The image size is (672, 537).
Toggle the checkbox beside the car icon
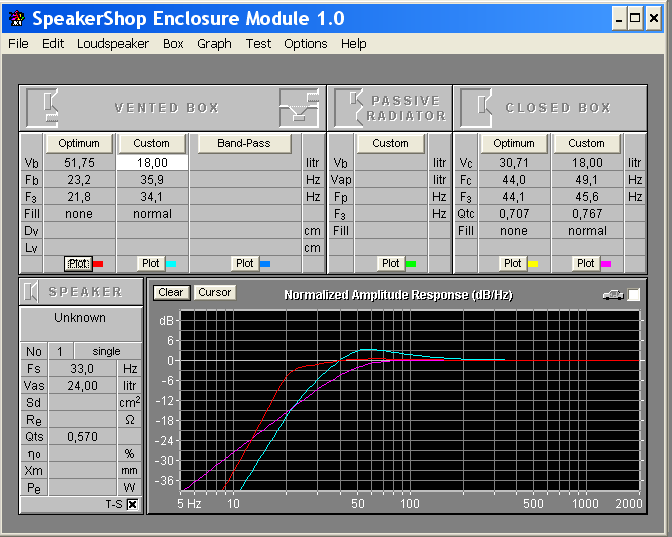pyautogui.click(x=633, y=295)
